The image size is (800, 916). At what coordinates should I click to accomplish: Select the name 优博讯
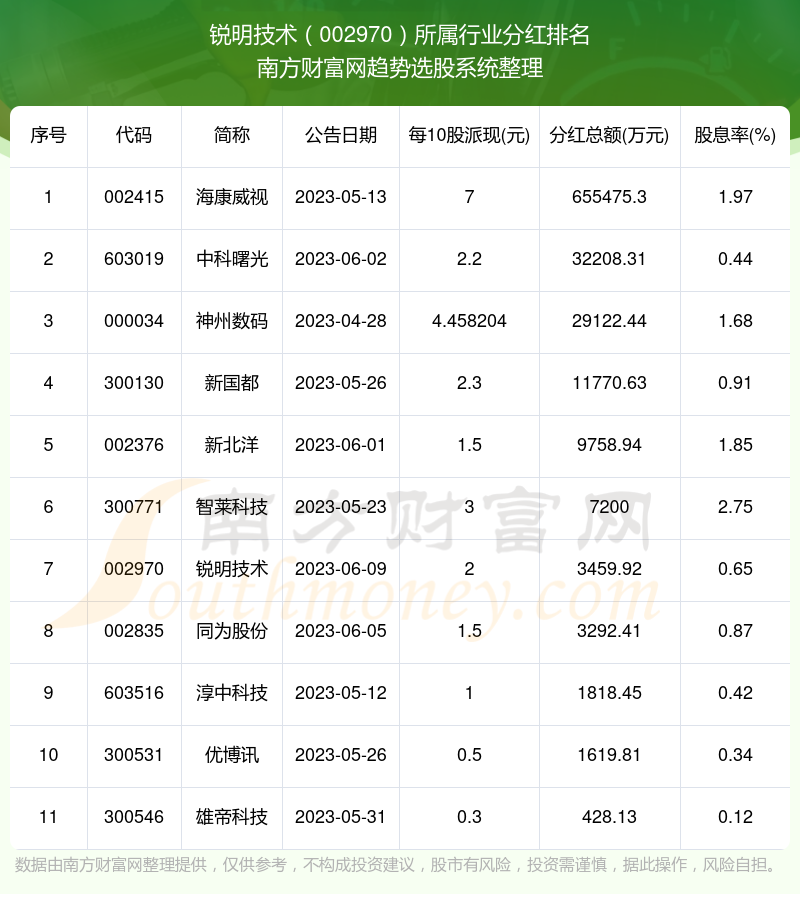pos(231,754)
